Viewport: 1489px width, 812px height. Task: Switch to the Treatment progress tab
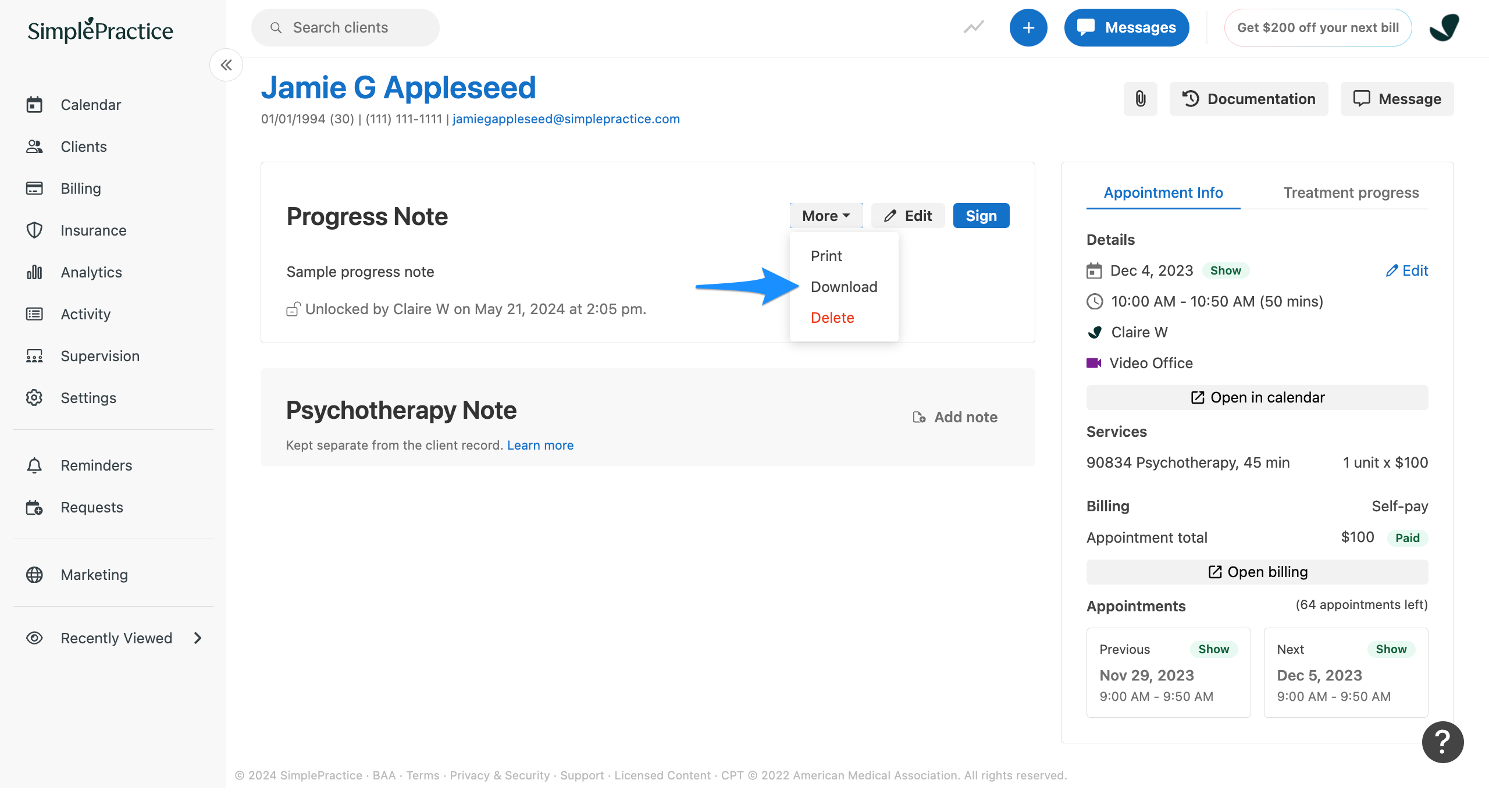click(x=1351, y=193)
